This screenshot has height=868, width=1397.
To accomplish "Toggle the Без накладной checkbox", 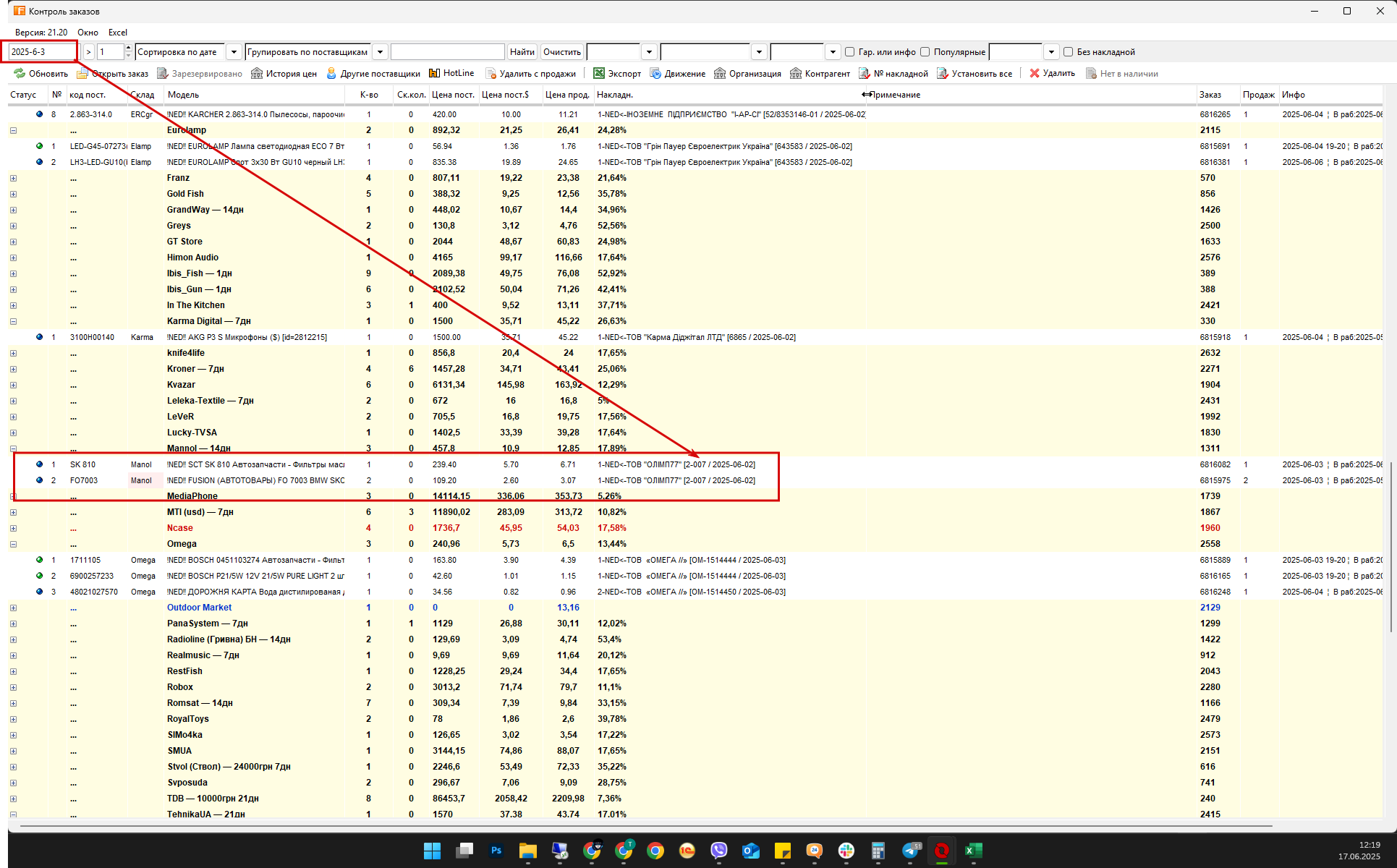I will point(1068,52).
